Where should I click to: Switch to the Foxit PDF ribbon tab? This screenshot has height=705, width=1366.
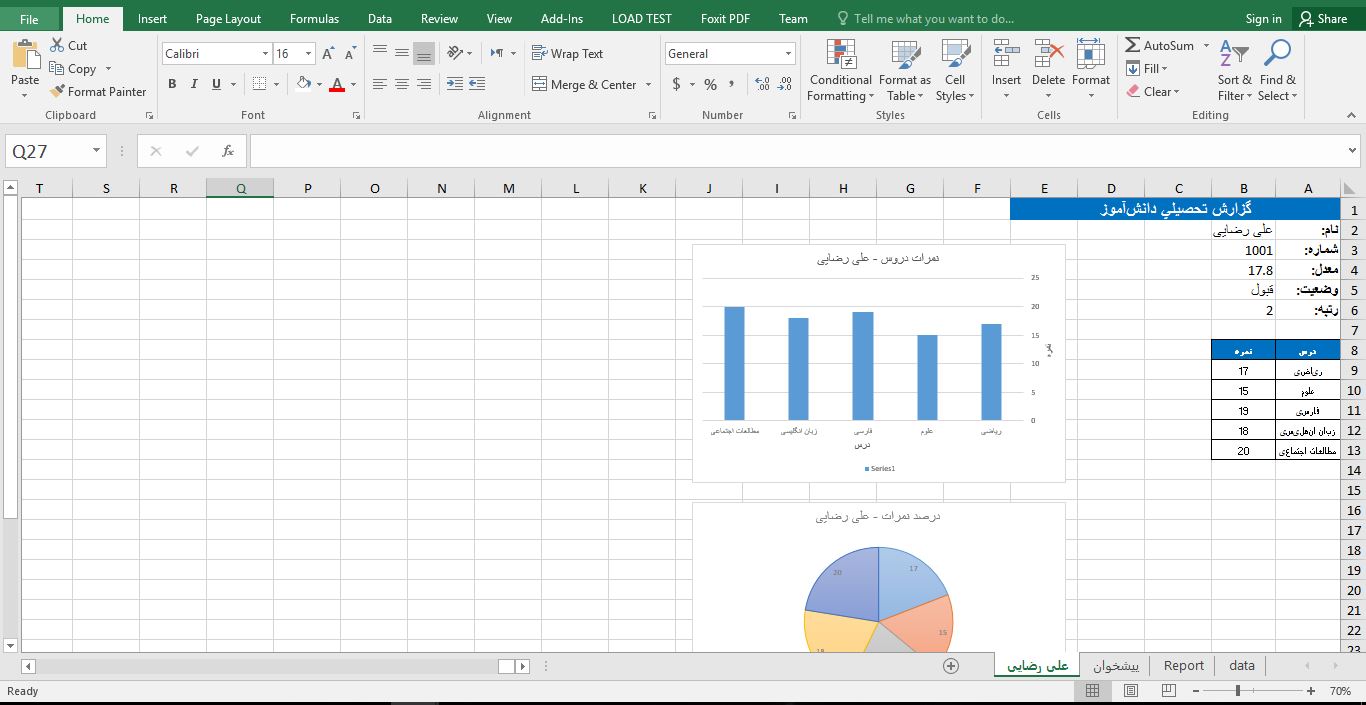pos(725,18)
